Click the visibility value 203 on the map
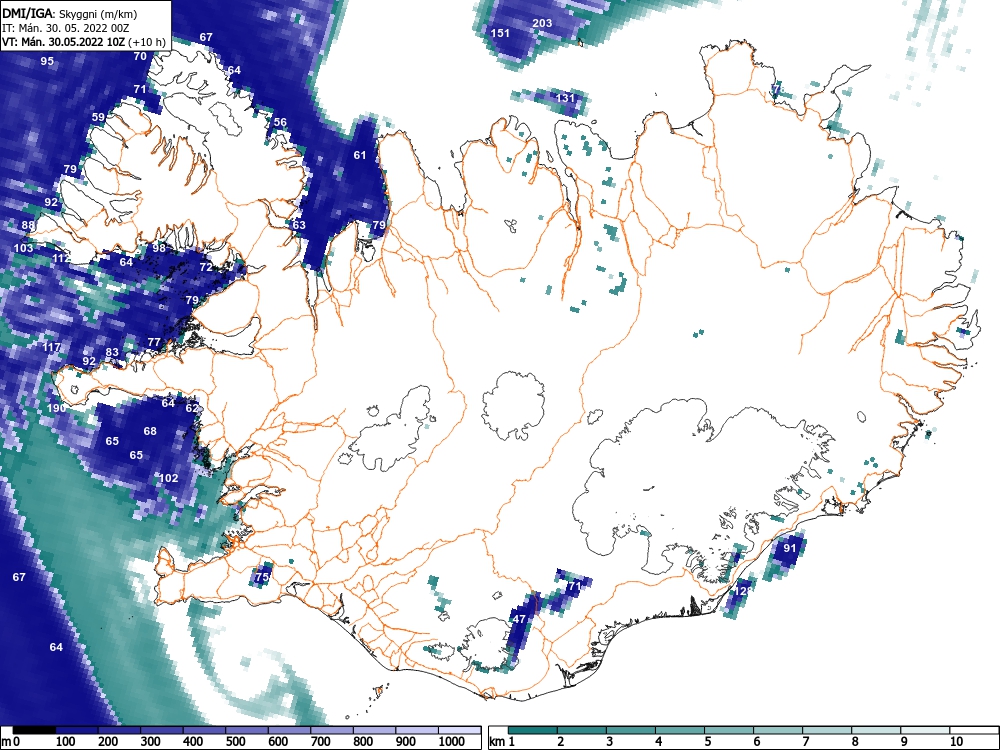 542,23
